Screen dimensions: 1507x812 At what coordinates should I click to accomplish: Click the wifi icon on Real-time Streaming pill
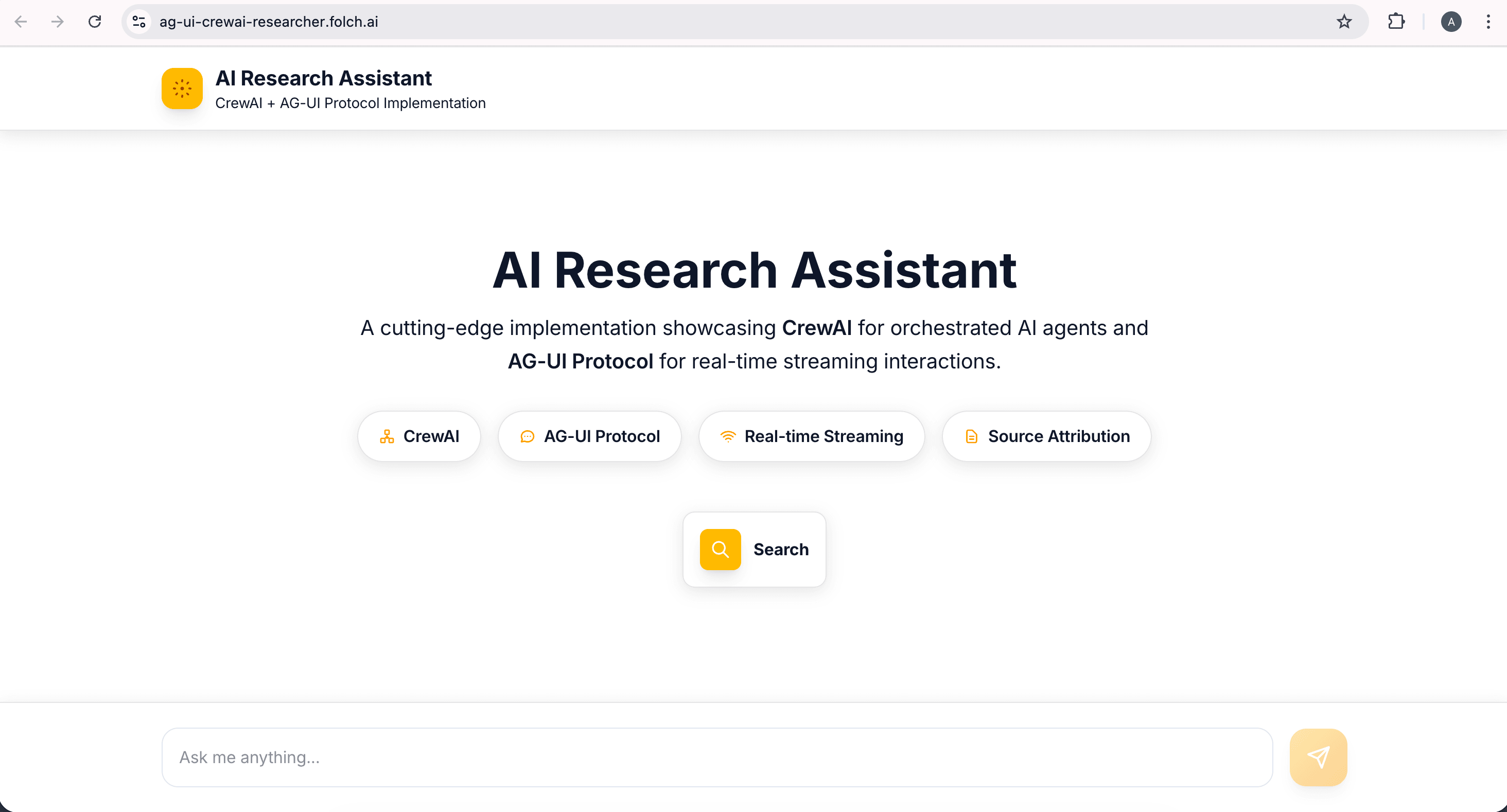tap(727, 436)
